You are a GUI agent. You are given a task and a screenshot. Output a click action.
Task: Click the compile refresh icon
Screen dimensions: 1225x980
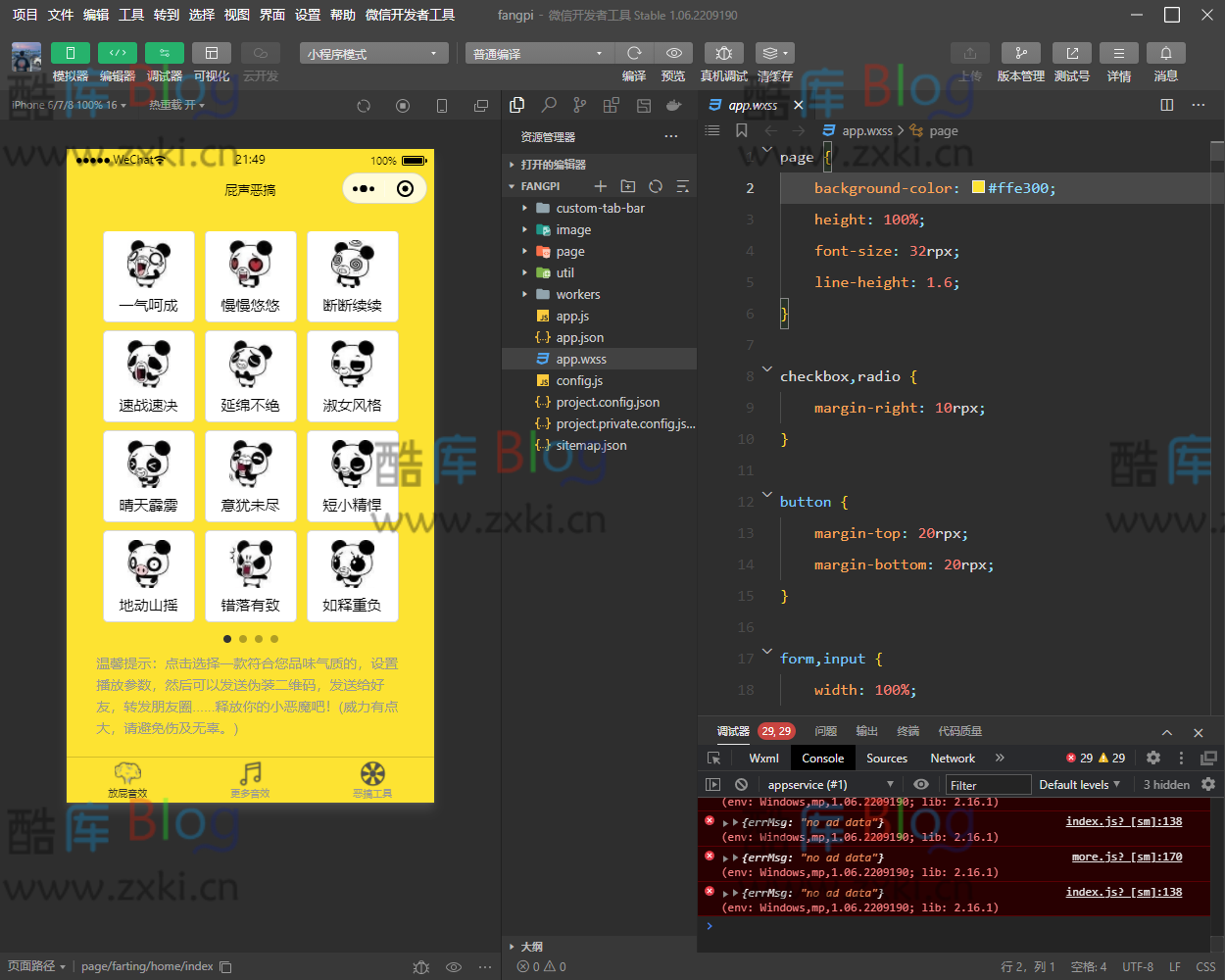pos(634,53)
